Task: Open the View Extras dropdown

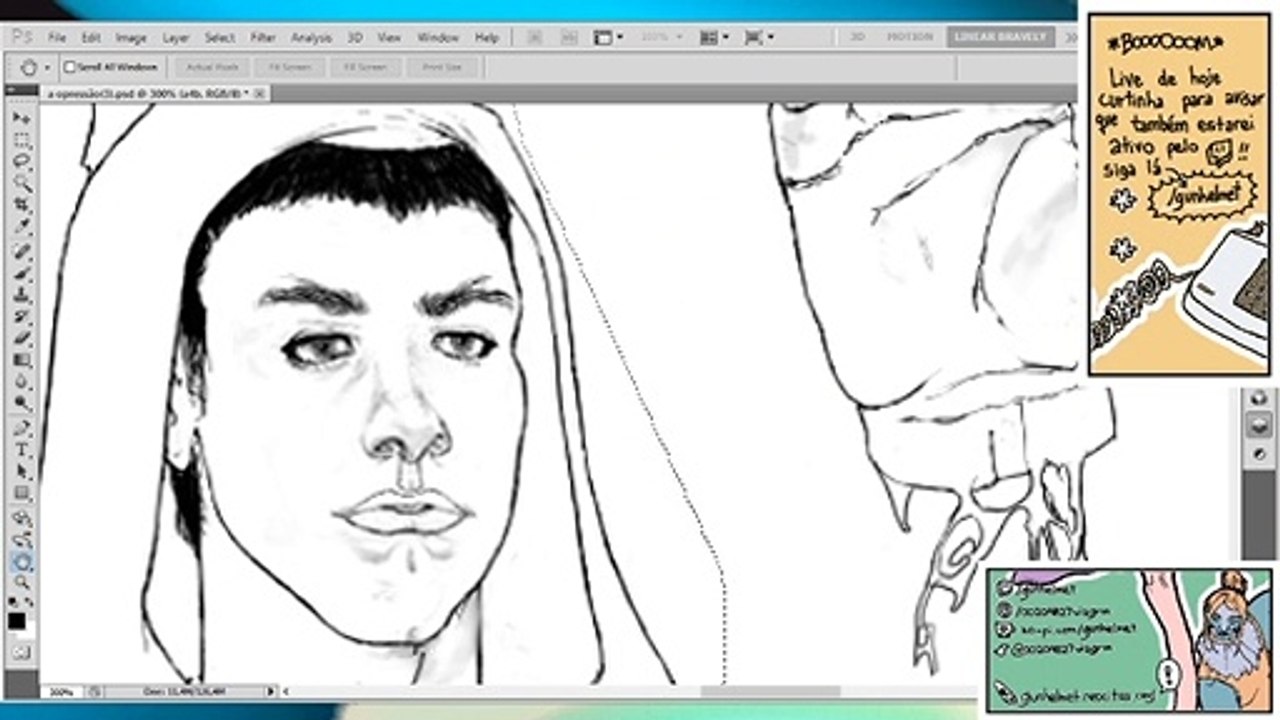Action: pos(608,37)
